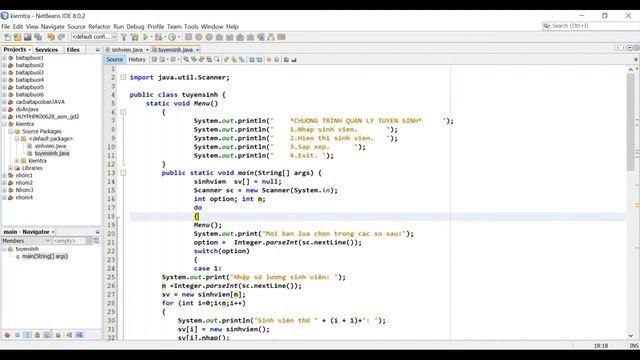The height and width of the screenshot is (360, 640).
Task: Collapse the main method fold at line 13
Action: tap(123, 173)
